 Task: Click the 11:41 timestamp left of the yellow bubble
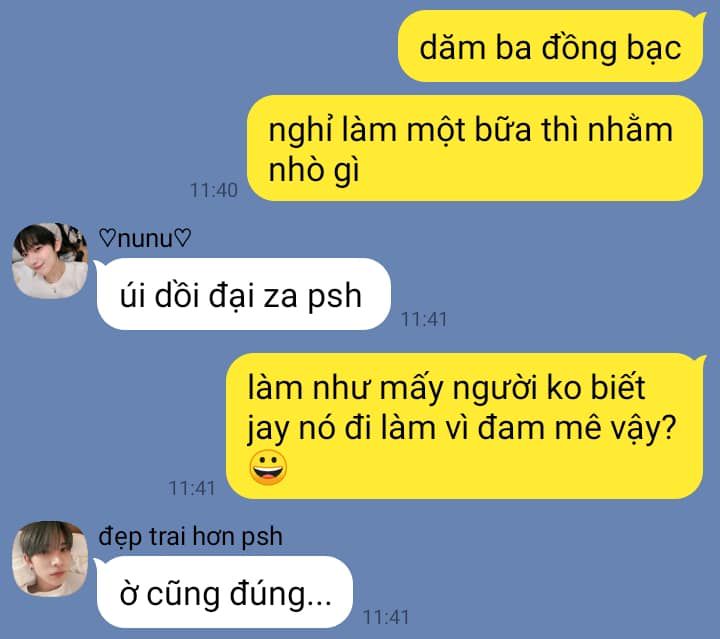pyautogui.click(x=192, y=488)
